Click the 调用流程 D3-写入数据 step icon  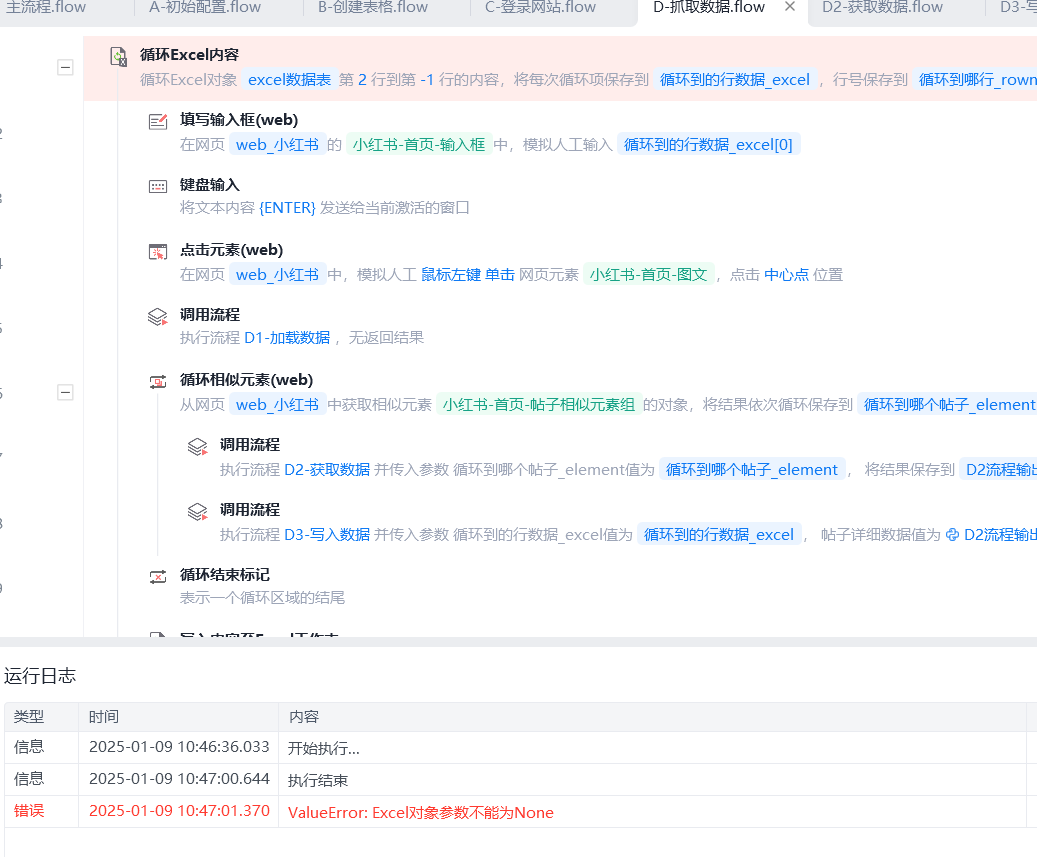point(198,512)
